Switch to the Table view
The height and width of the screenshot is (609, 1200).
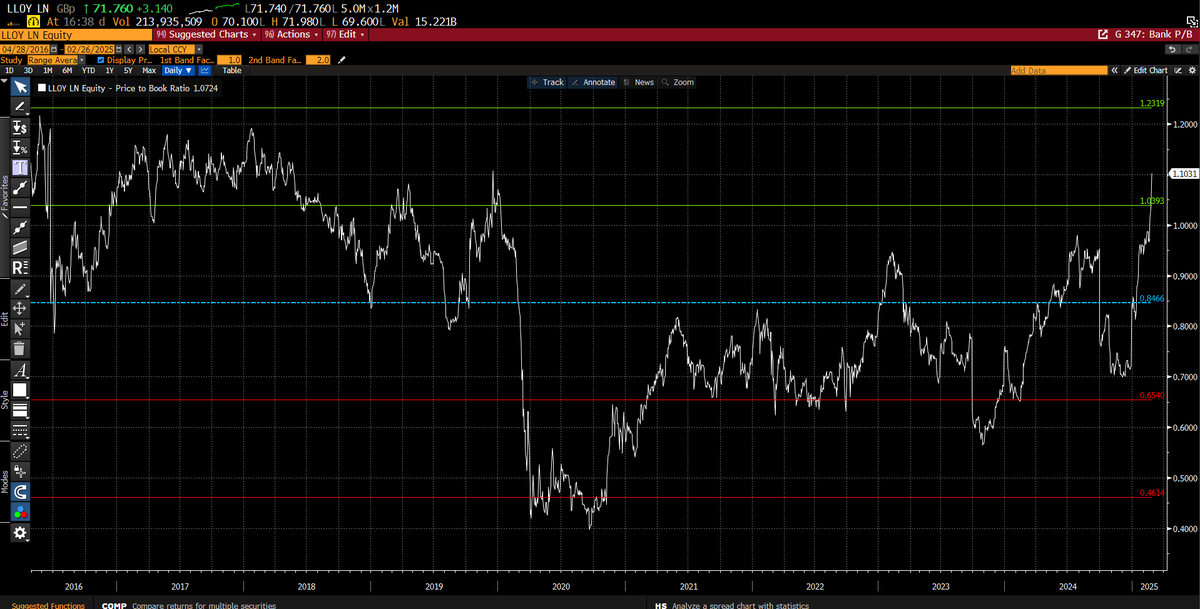pyautogui.click(x=232, y=70)
